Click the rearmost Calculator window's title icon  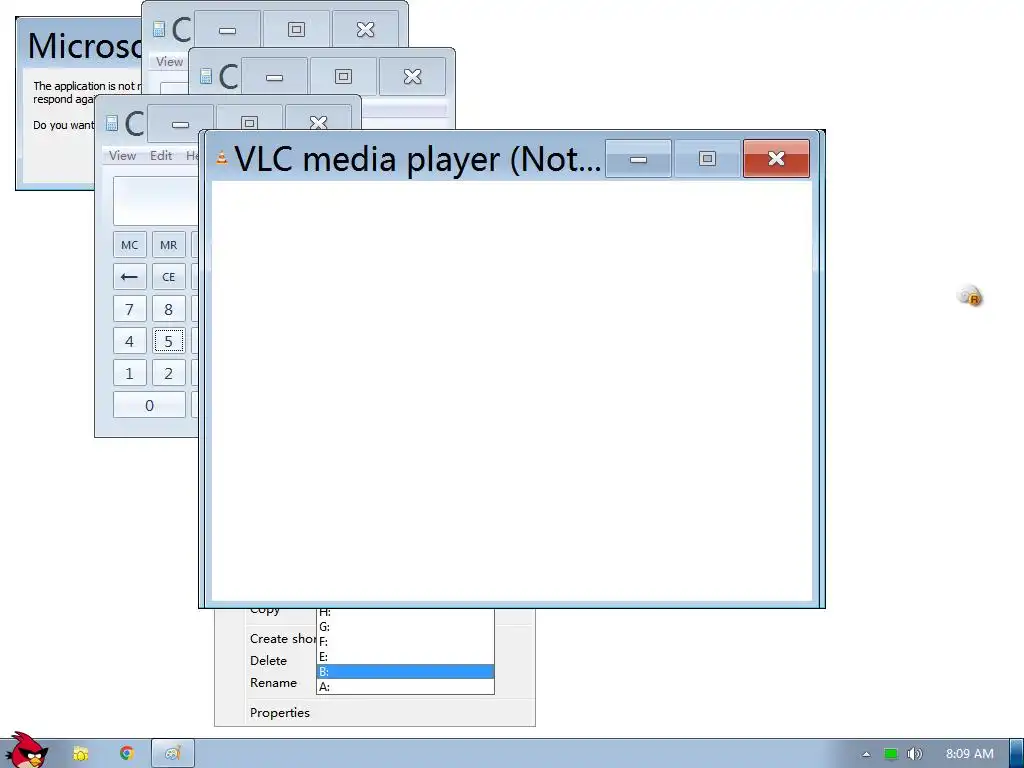pyautogui.click(x=159, y=29)
